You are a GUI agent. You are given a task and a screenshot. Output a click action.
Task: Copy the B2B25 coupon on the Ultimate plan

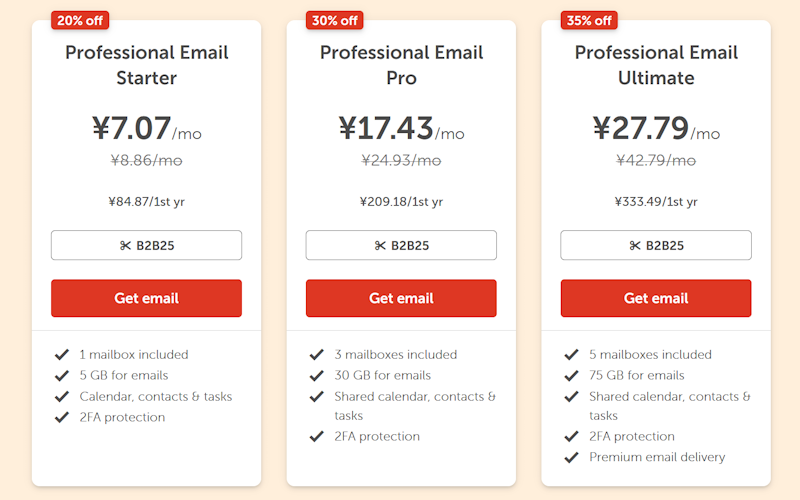(656, 246)
